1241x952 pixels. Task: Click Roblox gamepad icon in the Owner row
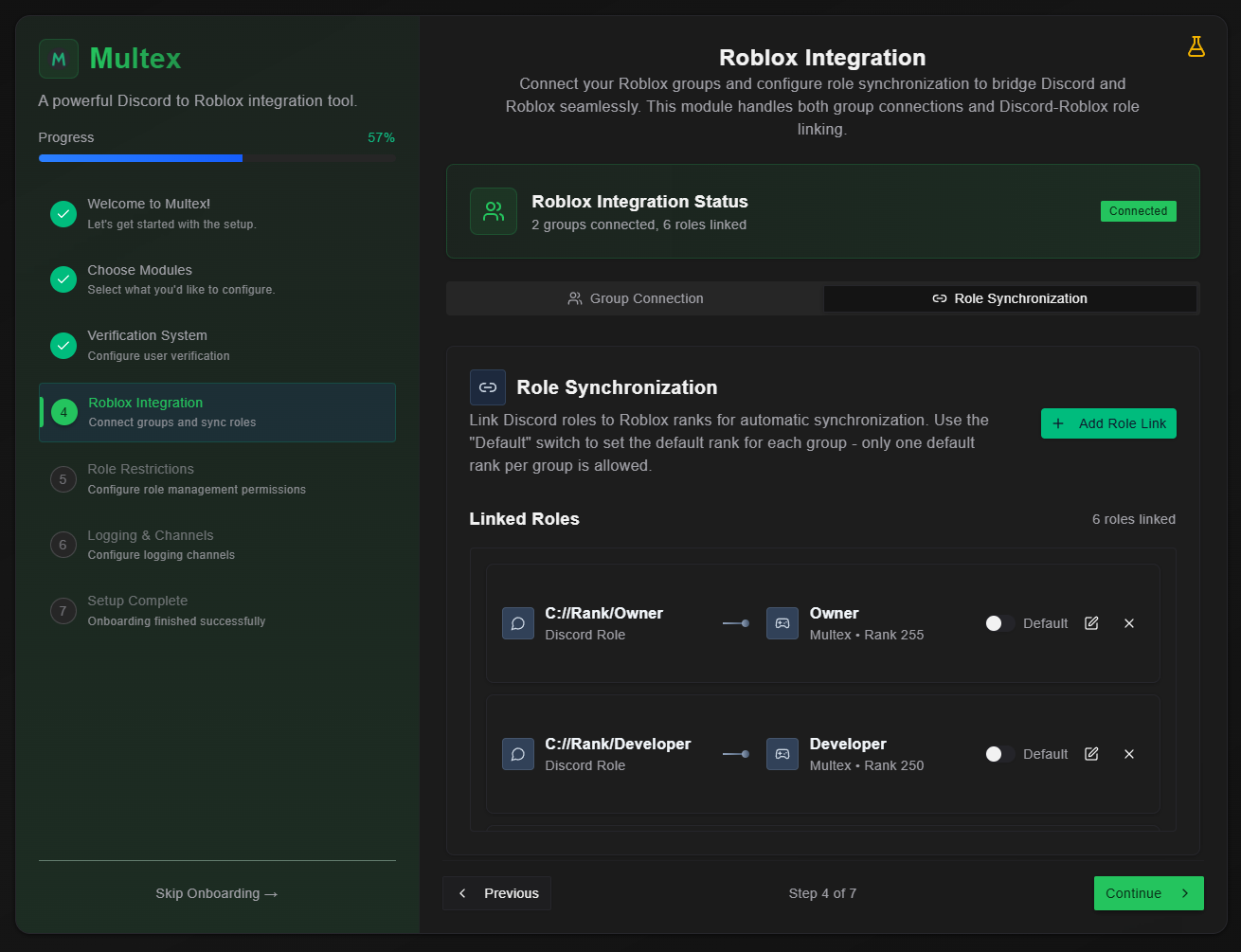click(782, 623)
